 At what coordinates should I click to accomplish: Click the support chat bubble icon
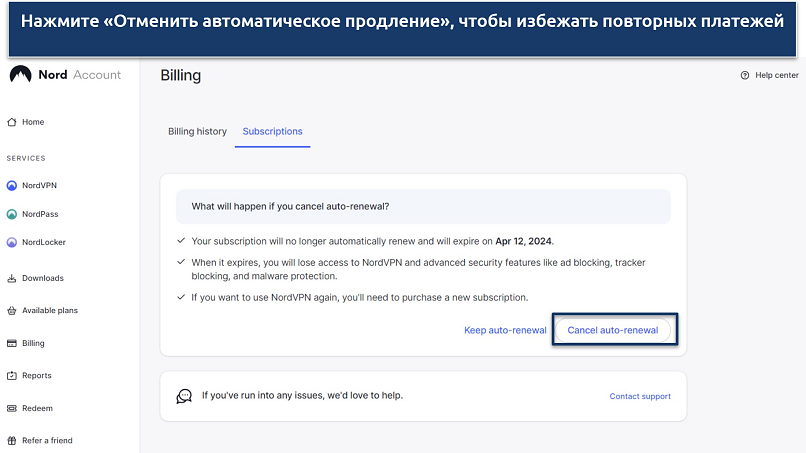[184, 396]
